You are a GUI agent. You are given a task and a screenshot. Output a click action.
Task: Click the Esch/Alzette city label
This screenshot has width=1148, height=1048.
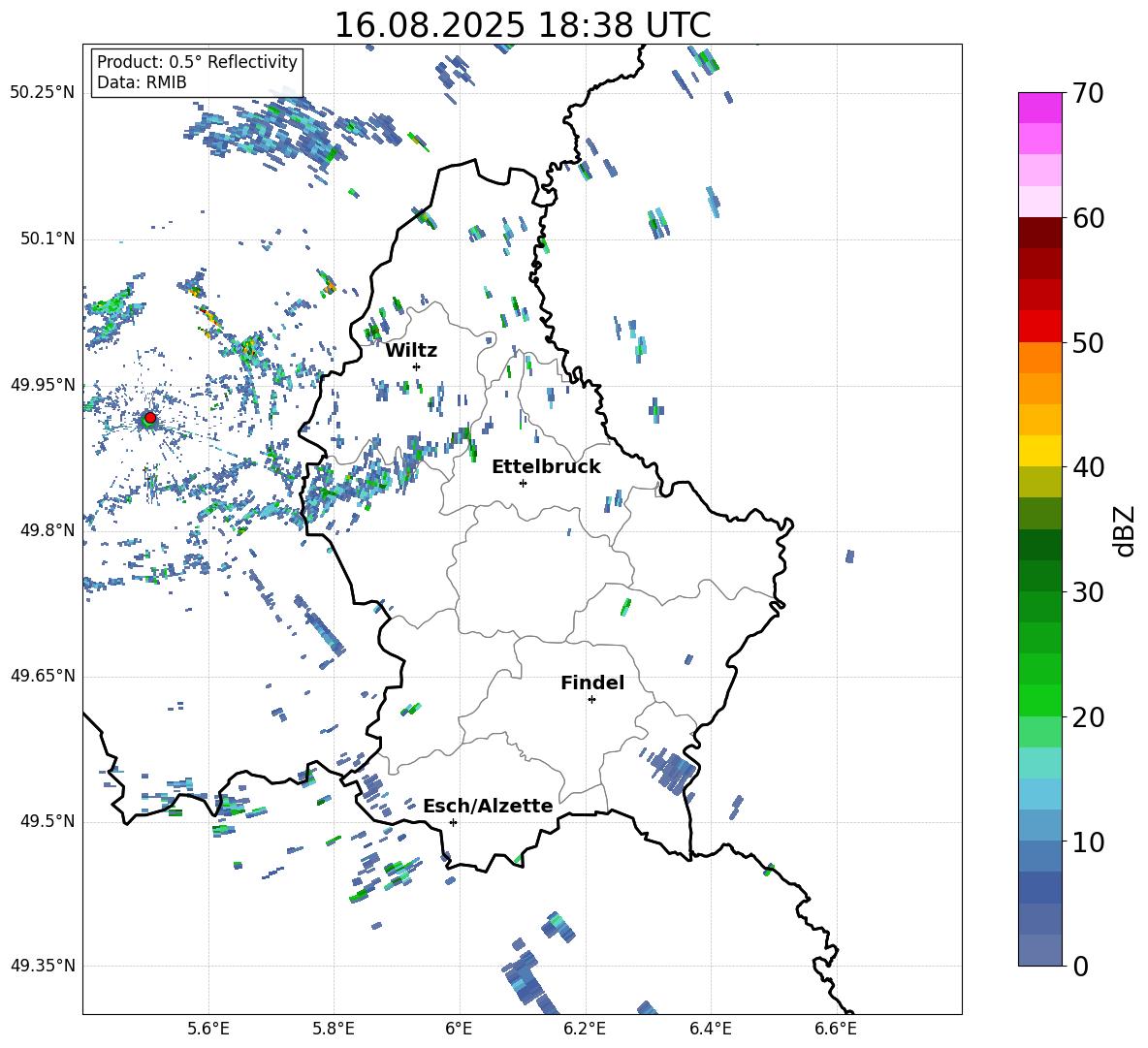488,807
